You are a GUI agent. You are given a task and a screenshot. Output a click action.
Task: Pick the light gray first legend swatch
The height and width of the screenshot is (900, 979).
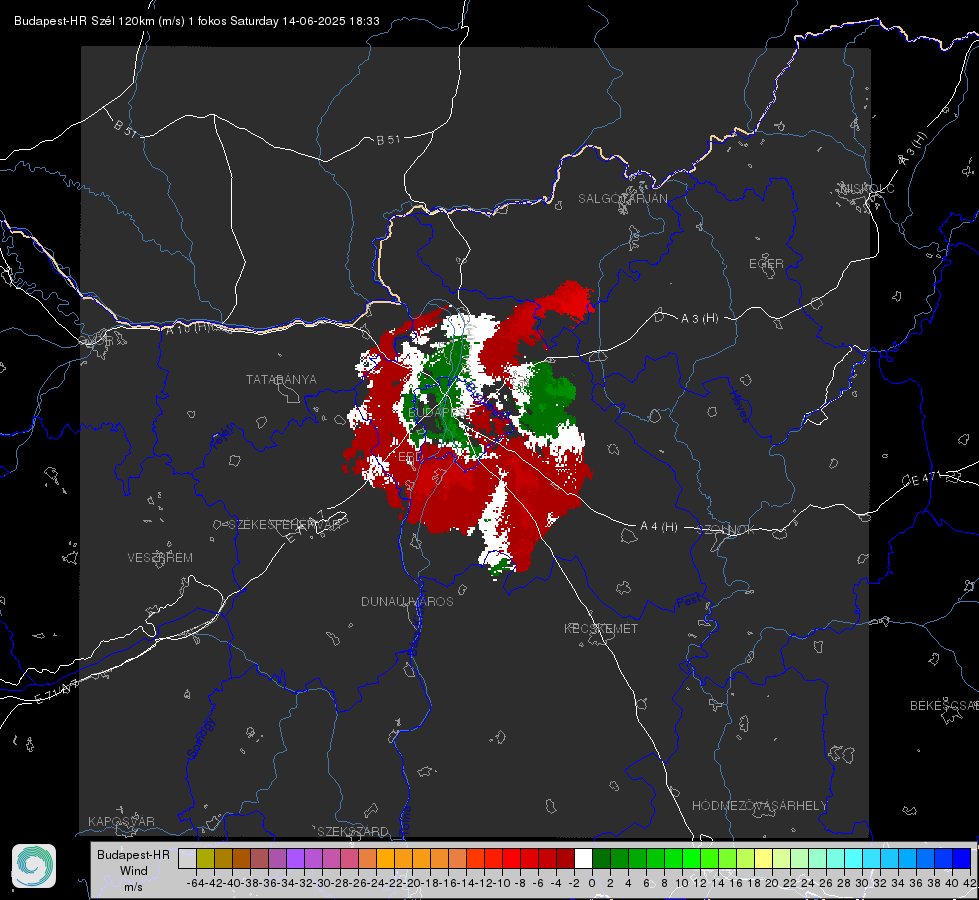pos(187,858)
